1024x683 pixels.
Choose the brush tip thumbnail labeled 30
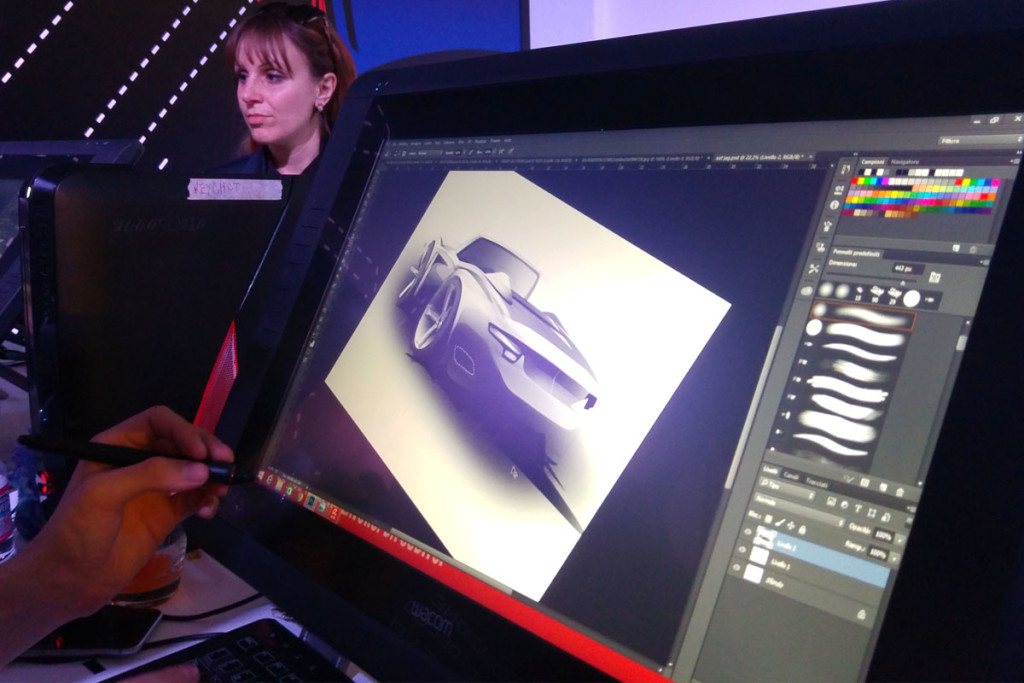876,294
